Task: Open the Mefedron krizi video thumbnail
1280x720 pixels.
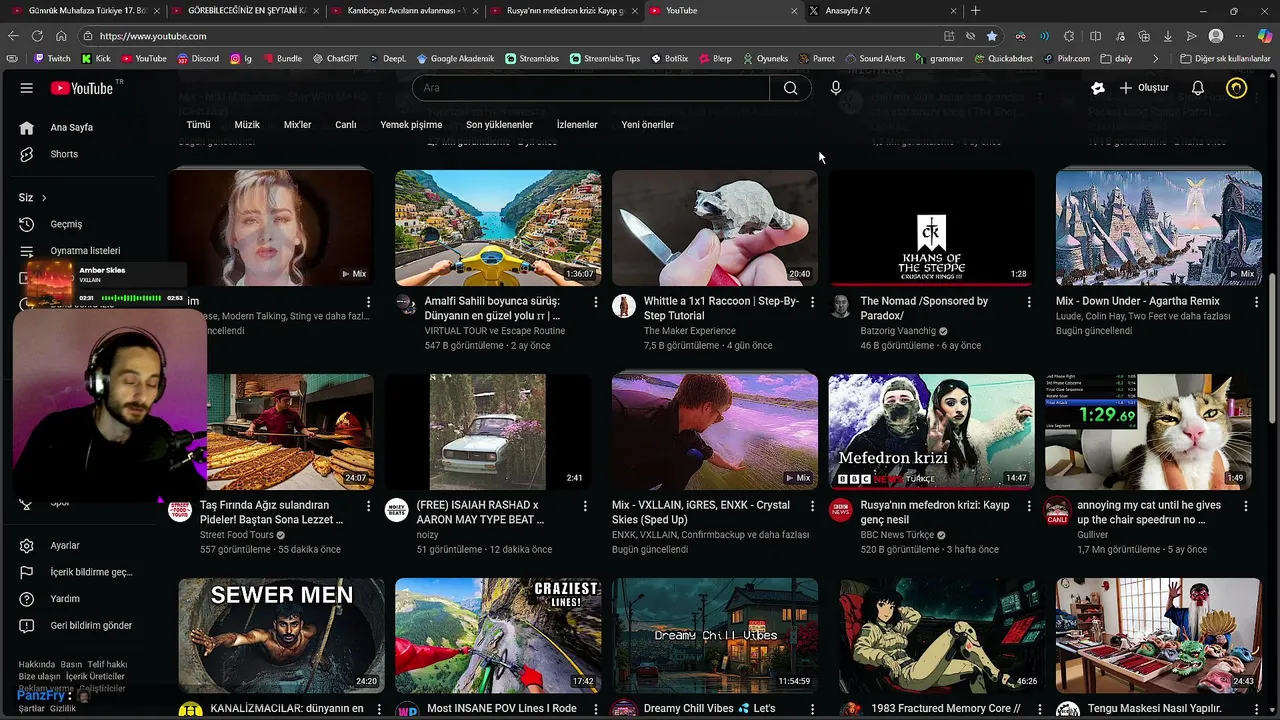Action: [x=931, y=432]
